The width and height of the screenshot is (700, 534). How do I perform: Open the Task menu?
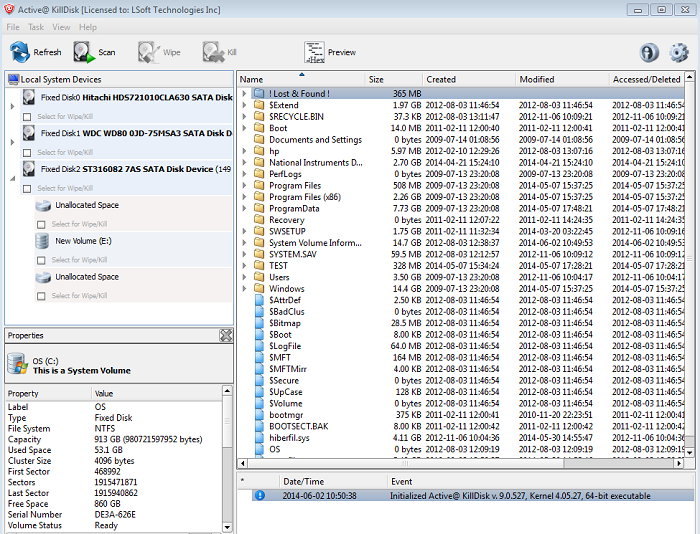tap(36, 27)
